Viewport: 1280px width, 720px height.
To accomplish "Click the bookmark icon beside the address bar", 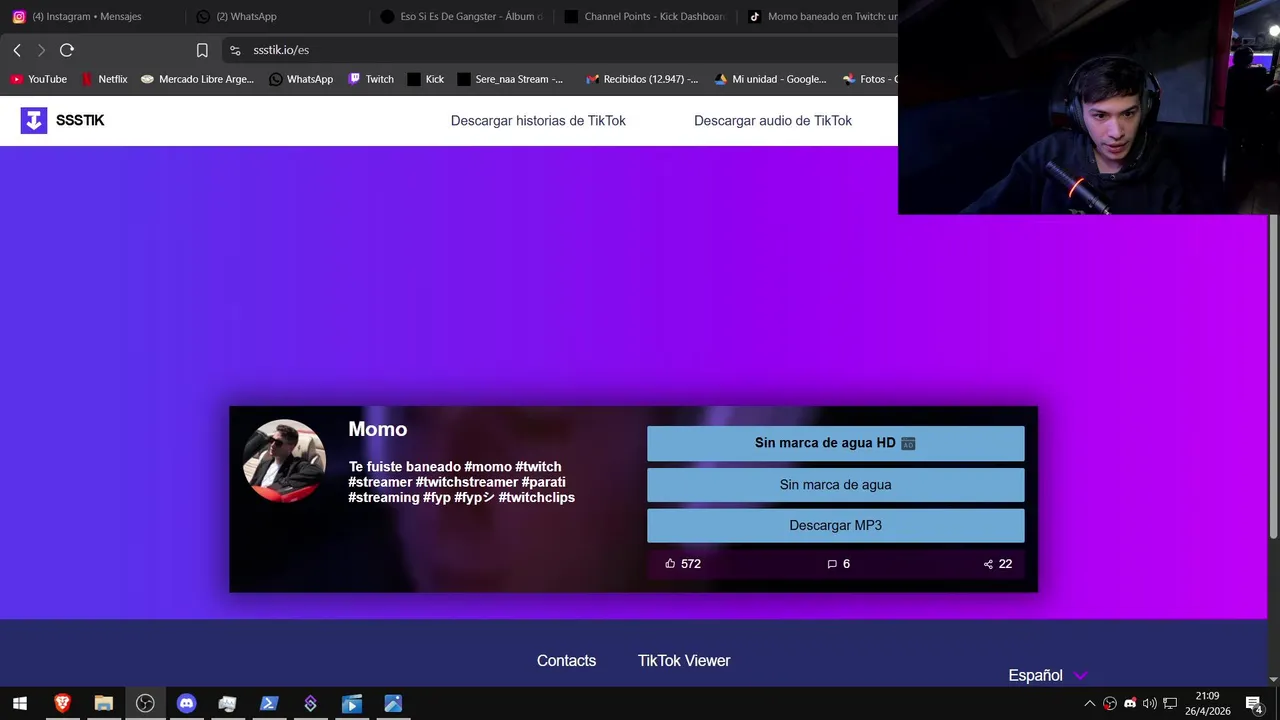I will (202, 50).
